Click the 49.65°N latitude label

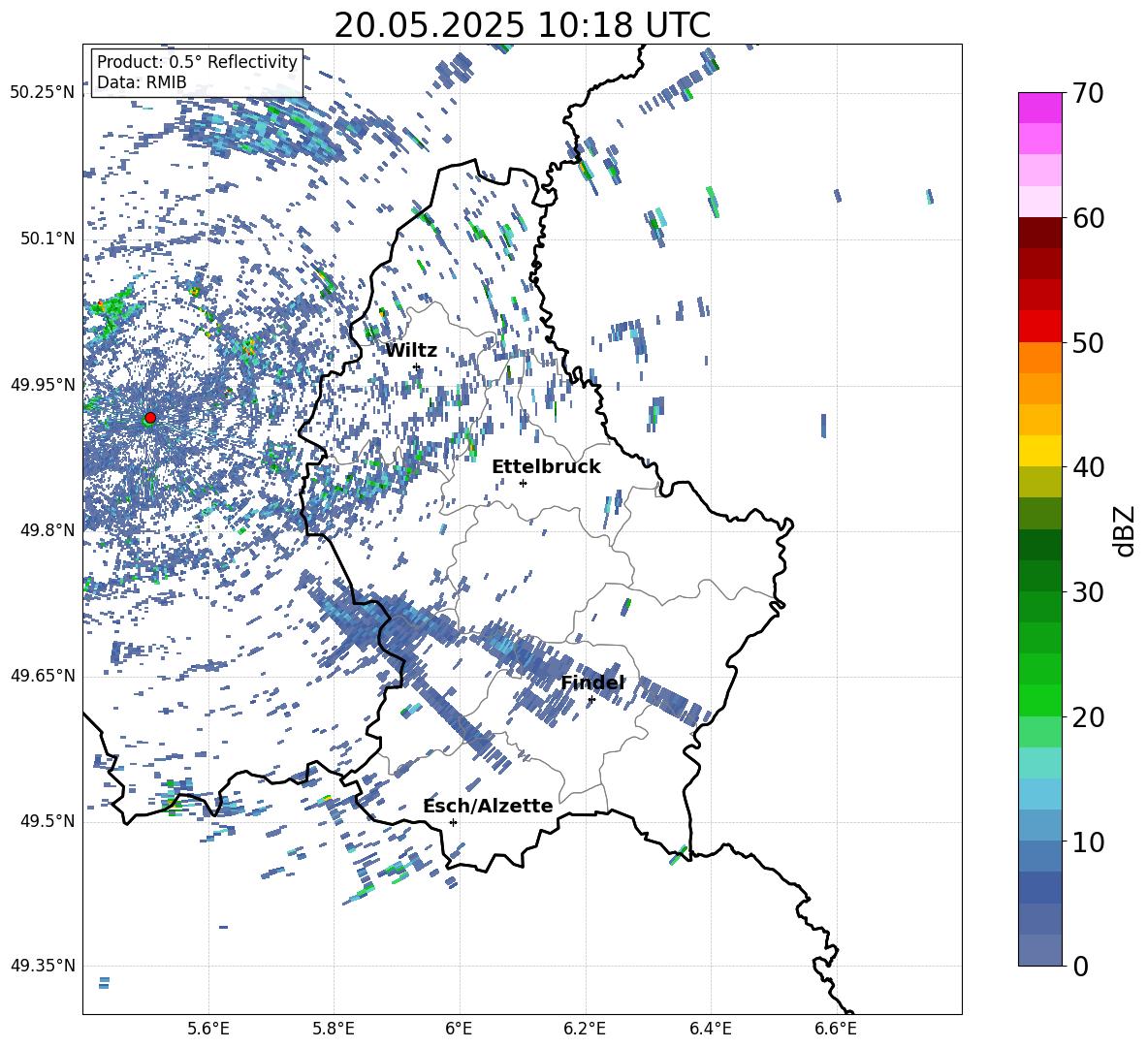click(x=43, y=675)
